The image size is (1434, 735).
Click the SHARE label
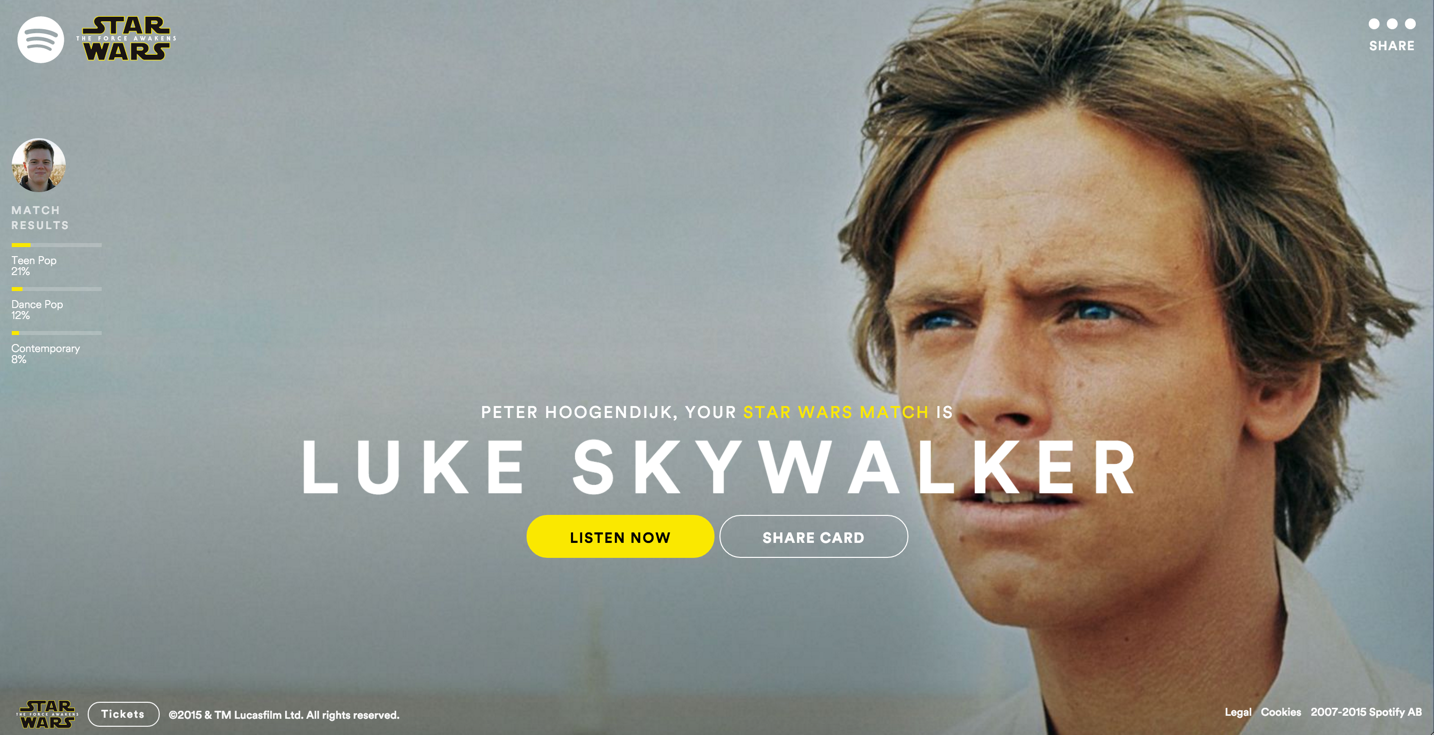click(1392, 46)
